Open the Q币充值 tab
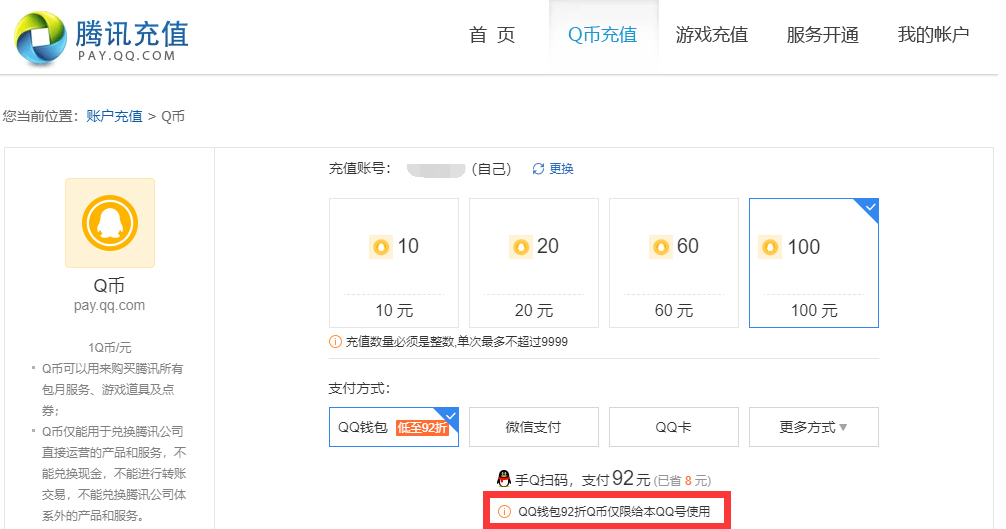The height and width of the screenshot is (529, 1006). pos(602,35)
